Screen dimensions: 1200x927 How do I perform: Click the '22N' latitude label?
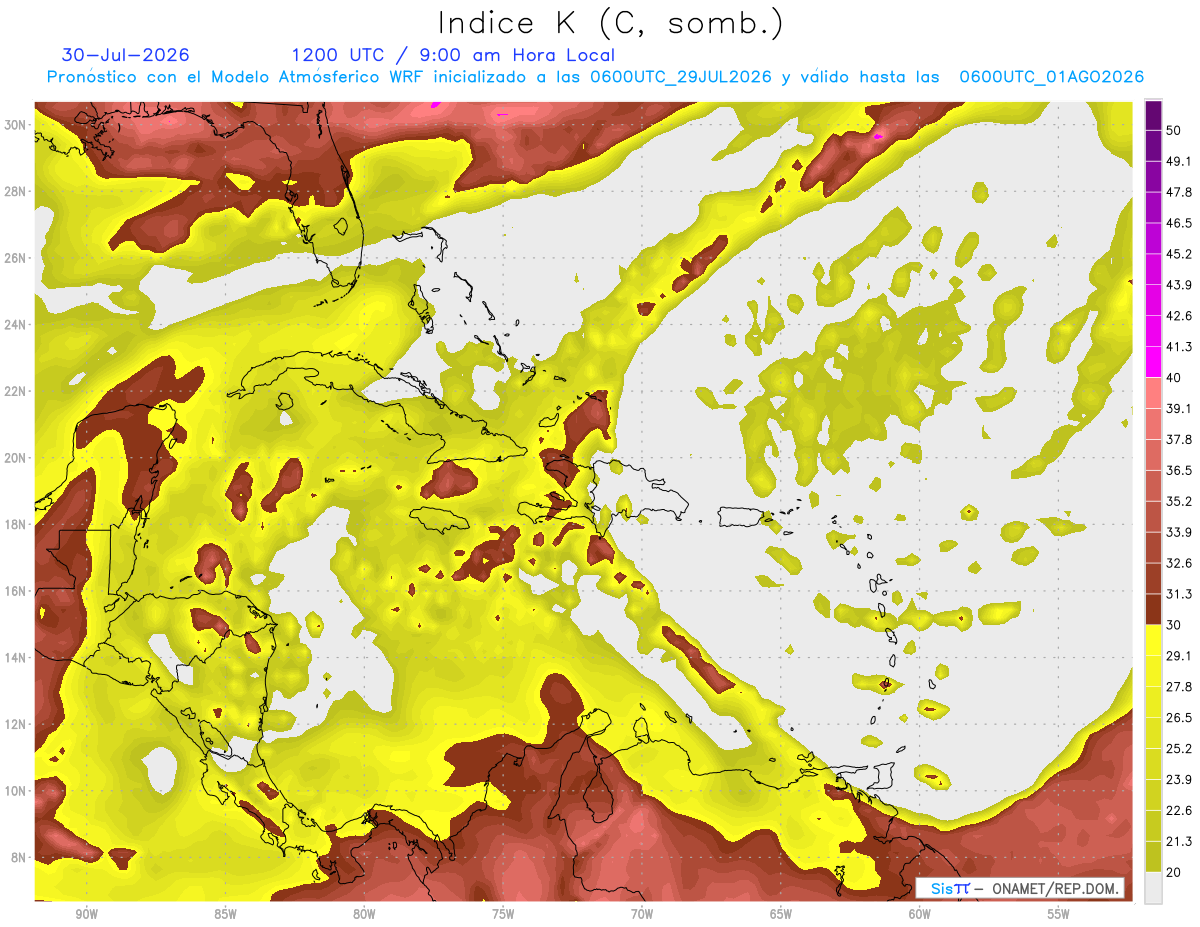pyautogui.click(x=15, y=391)
